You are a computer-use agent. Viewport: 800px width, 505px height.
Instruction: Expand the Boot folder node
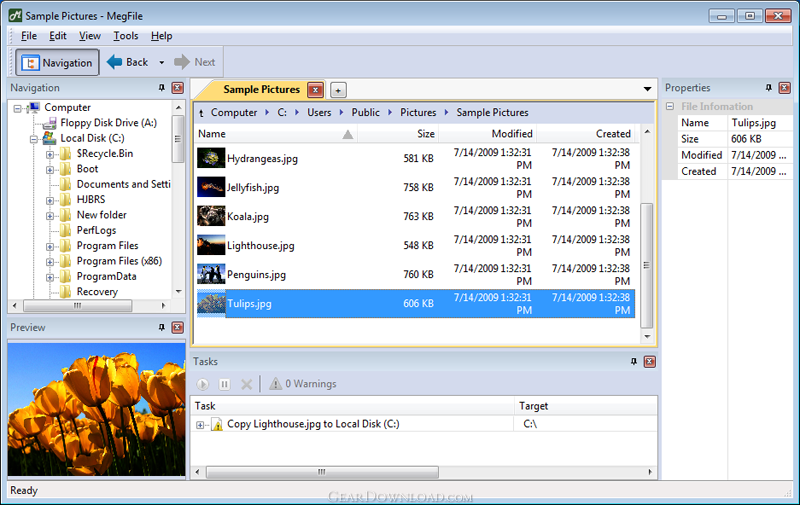click(x=50, y=169)
